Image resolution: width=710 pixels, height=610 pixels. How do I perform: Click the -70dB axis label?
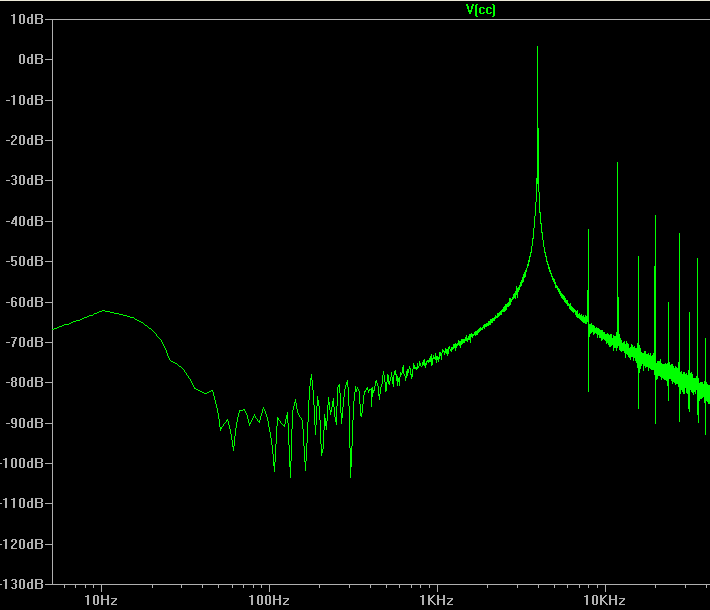pos(24,342)
